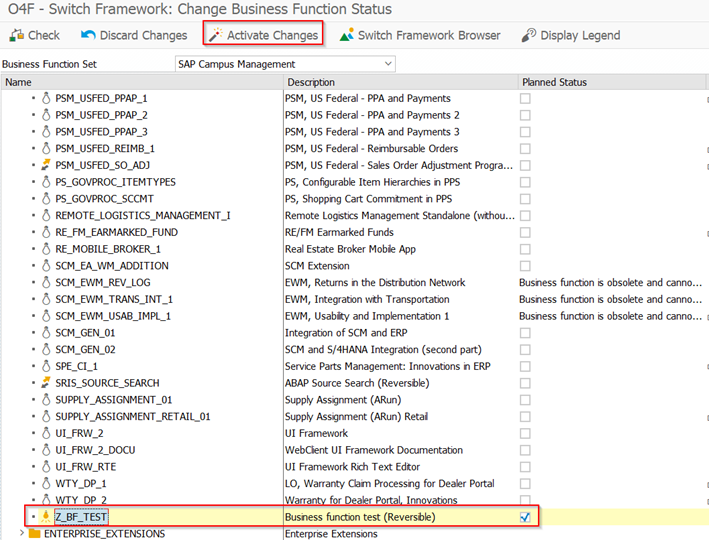Click the Activate Changes wand icon
This screenshot has height=540, width=709.
click(x=215, y=35)
